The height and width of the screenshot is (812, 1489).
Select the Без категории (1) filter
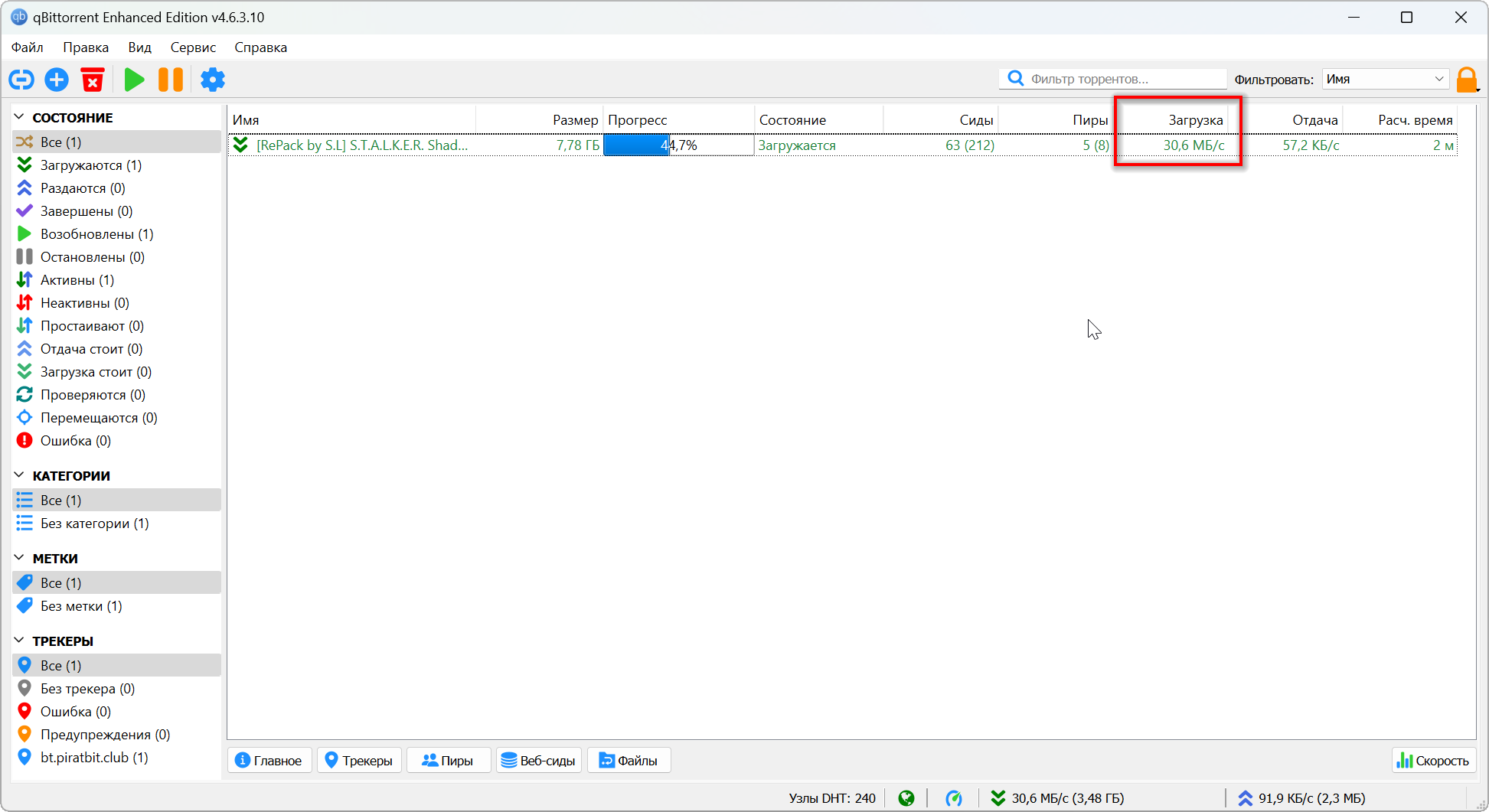(117, 523)
